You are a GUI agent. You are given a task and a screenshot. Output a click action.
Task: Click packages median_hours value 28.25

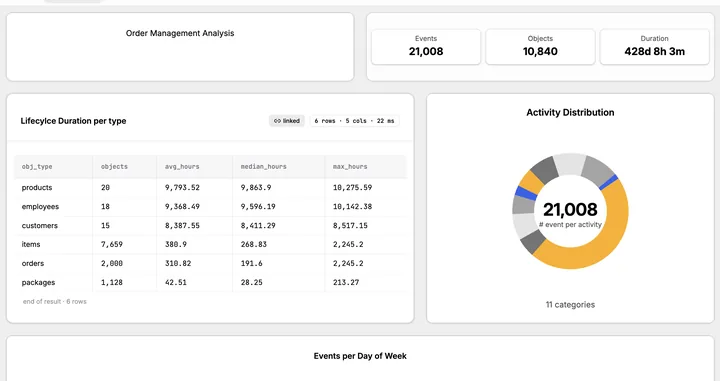[x=252, y=282]
